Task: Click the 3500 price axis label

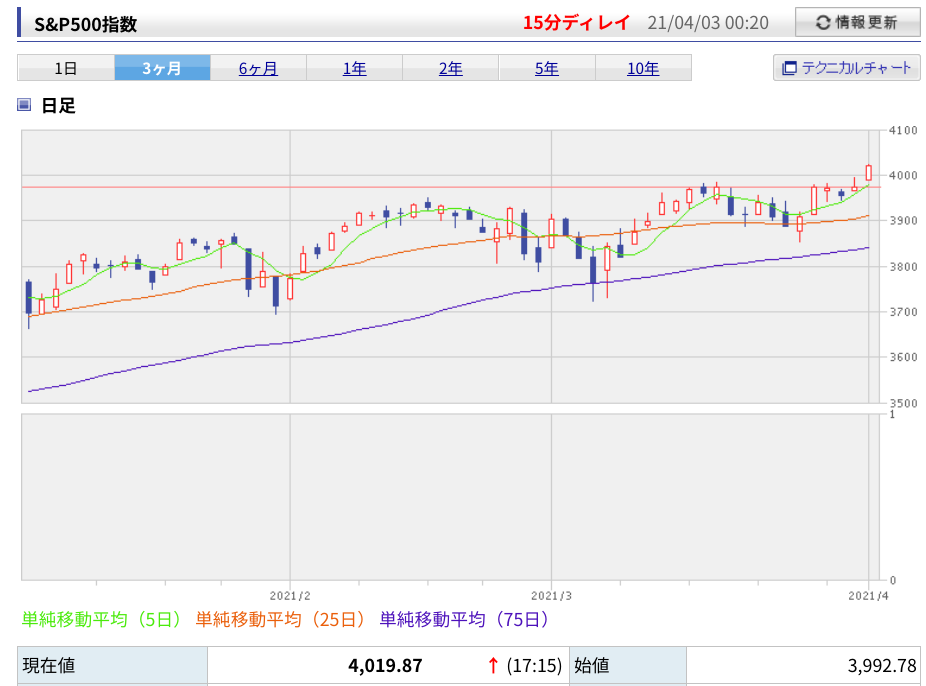Action: 904,403
